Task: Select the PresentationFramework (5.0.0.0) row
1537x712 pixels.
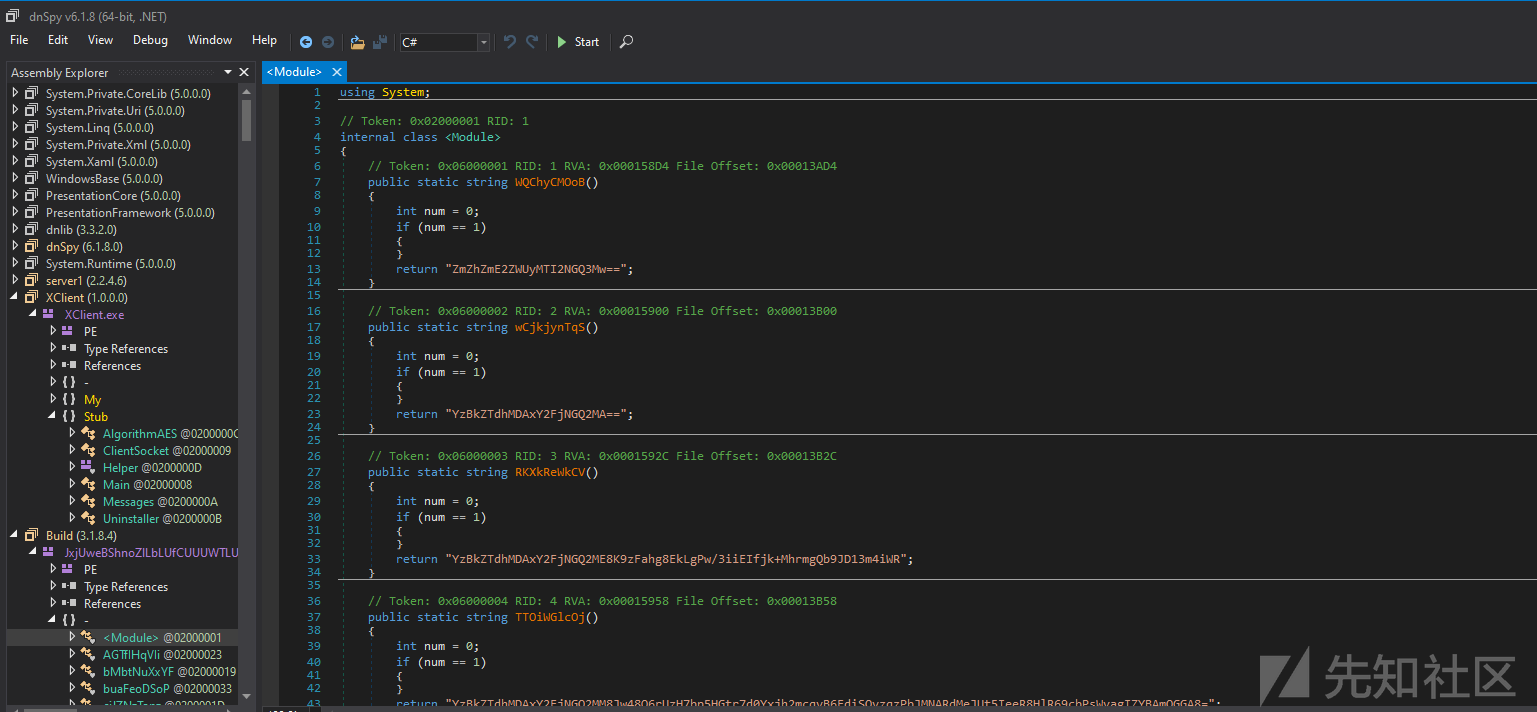Action: (x=123, y=213)
